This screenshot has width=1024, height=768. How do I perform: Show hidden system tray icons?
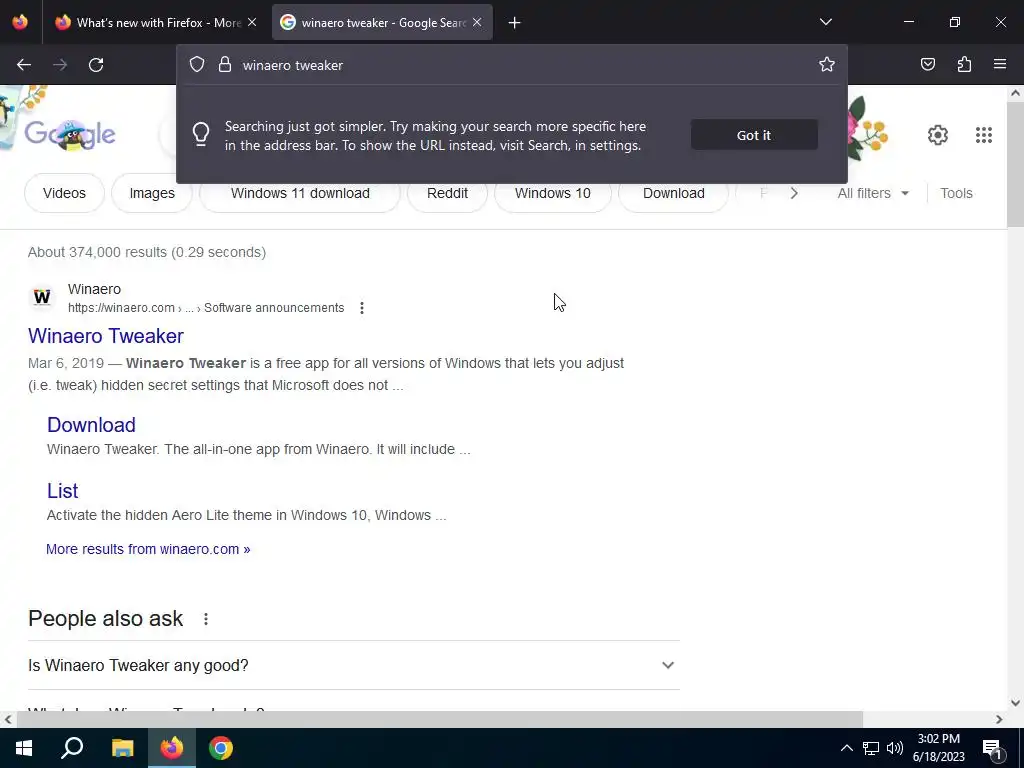[846, 748]
